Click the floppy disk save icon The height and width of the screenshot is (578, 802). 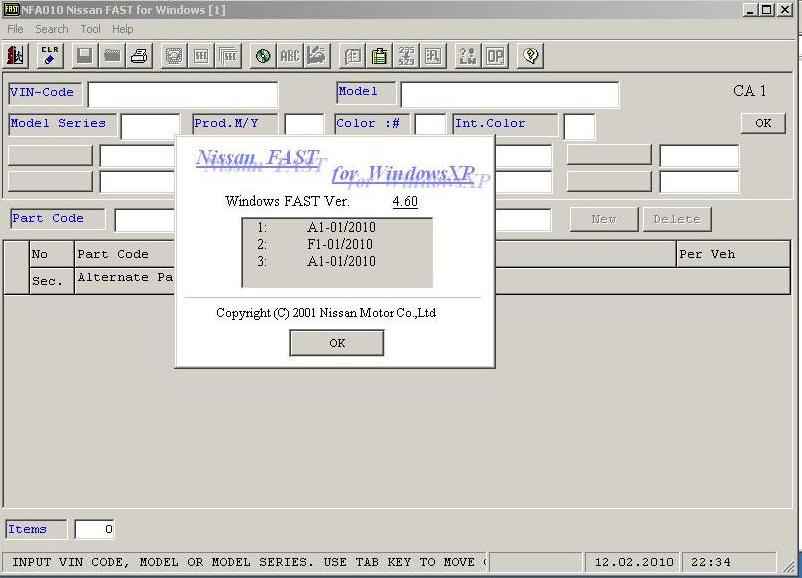coord(84,55)
